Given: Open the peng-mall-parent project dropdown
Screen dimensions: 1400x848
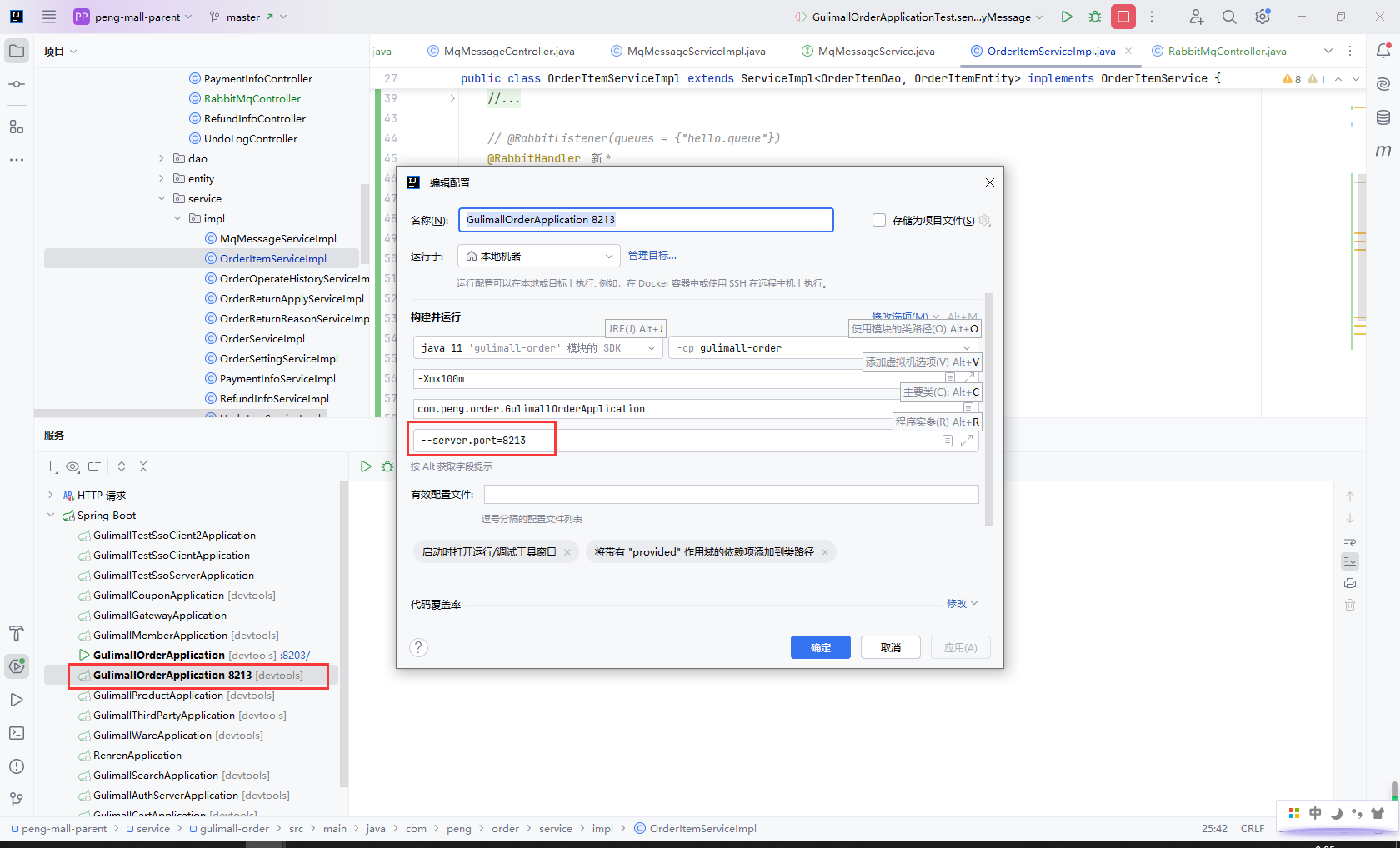Looking at the screenshot, I should pos(133,17).
